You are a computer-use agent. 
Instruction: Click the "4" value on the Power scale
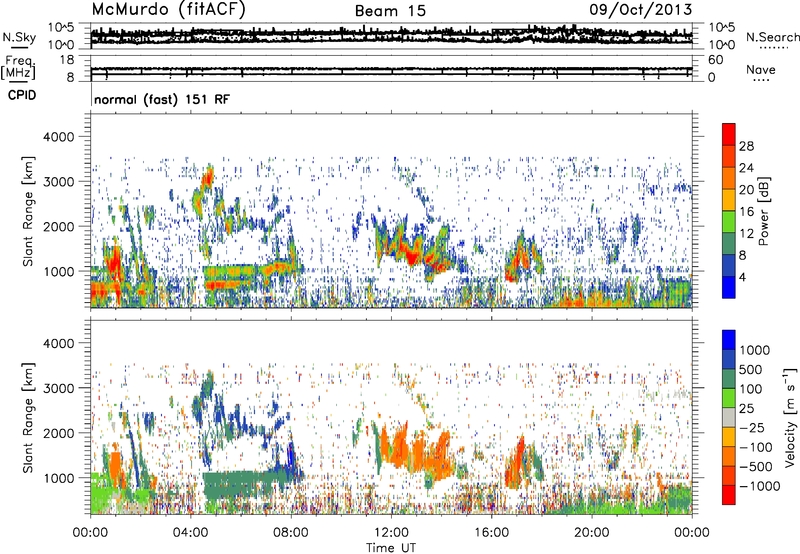tap(742, 278)
